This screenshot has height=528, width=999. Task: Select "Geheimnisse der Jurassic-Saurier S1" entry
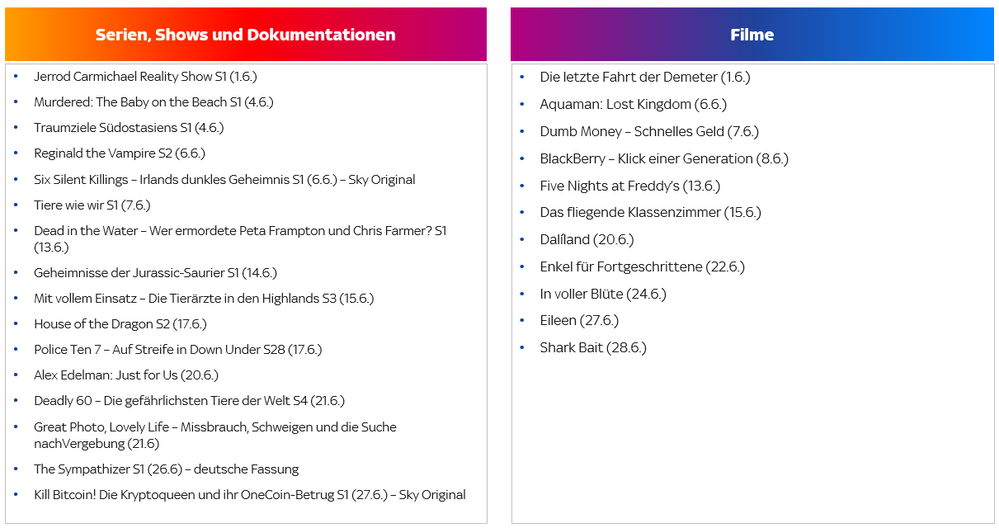155,273
